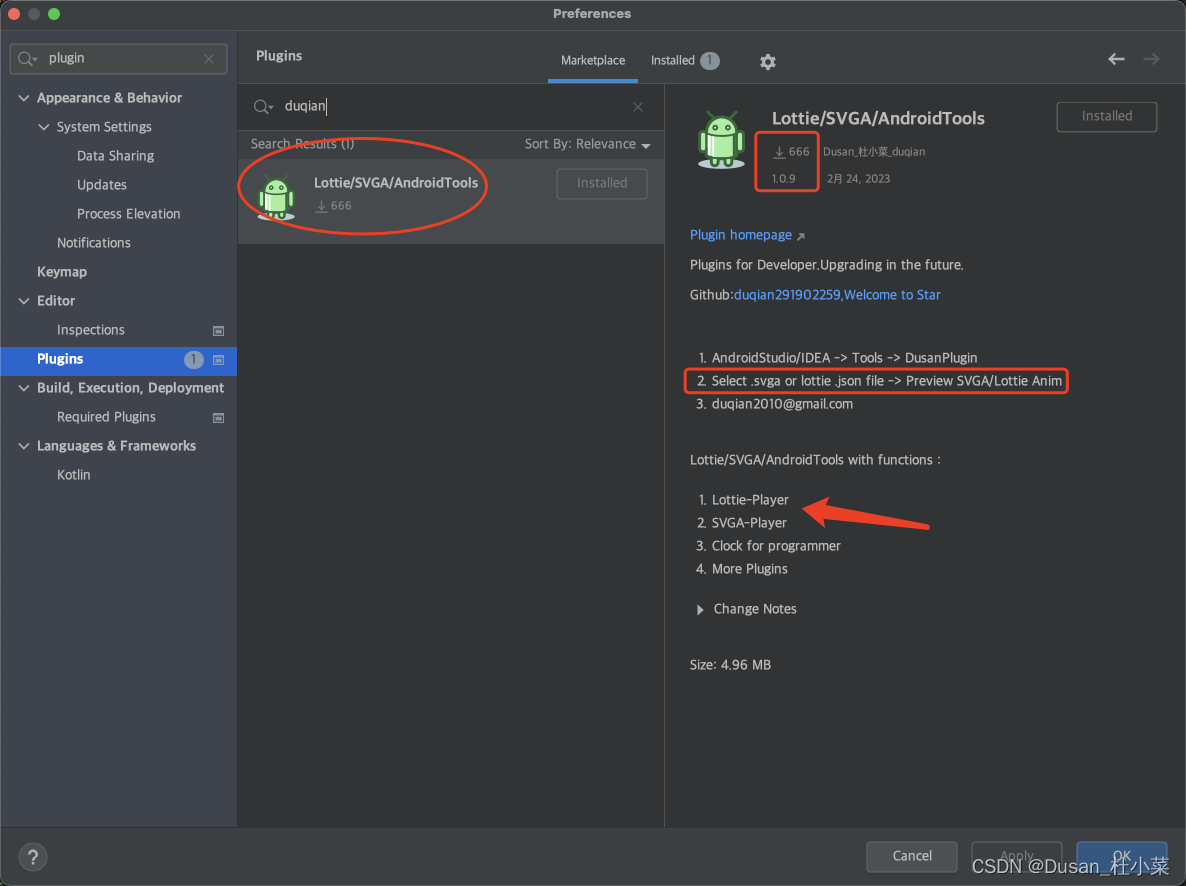1186x886 pixels.
Task: Click the Installed button in plugin details
Action: 1106,117
